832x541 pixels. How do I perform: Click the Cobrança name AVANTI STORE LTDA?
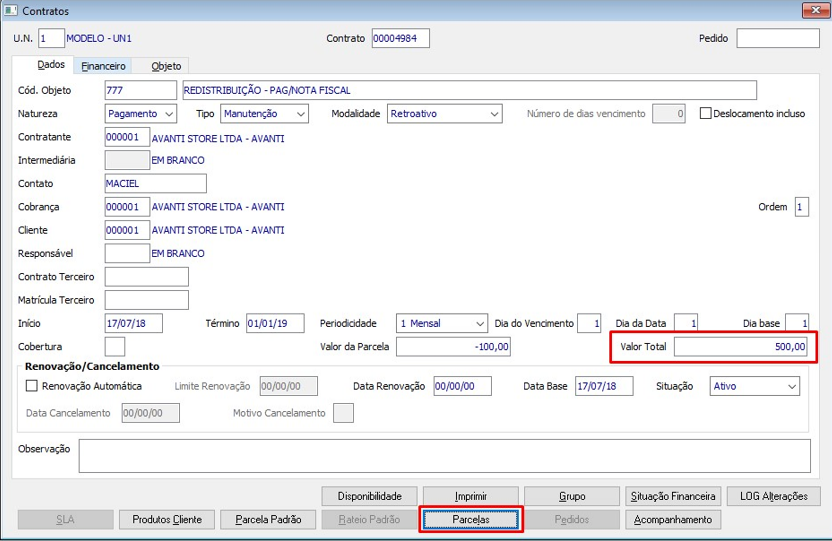pyautogui.click(x=218, y=207)
